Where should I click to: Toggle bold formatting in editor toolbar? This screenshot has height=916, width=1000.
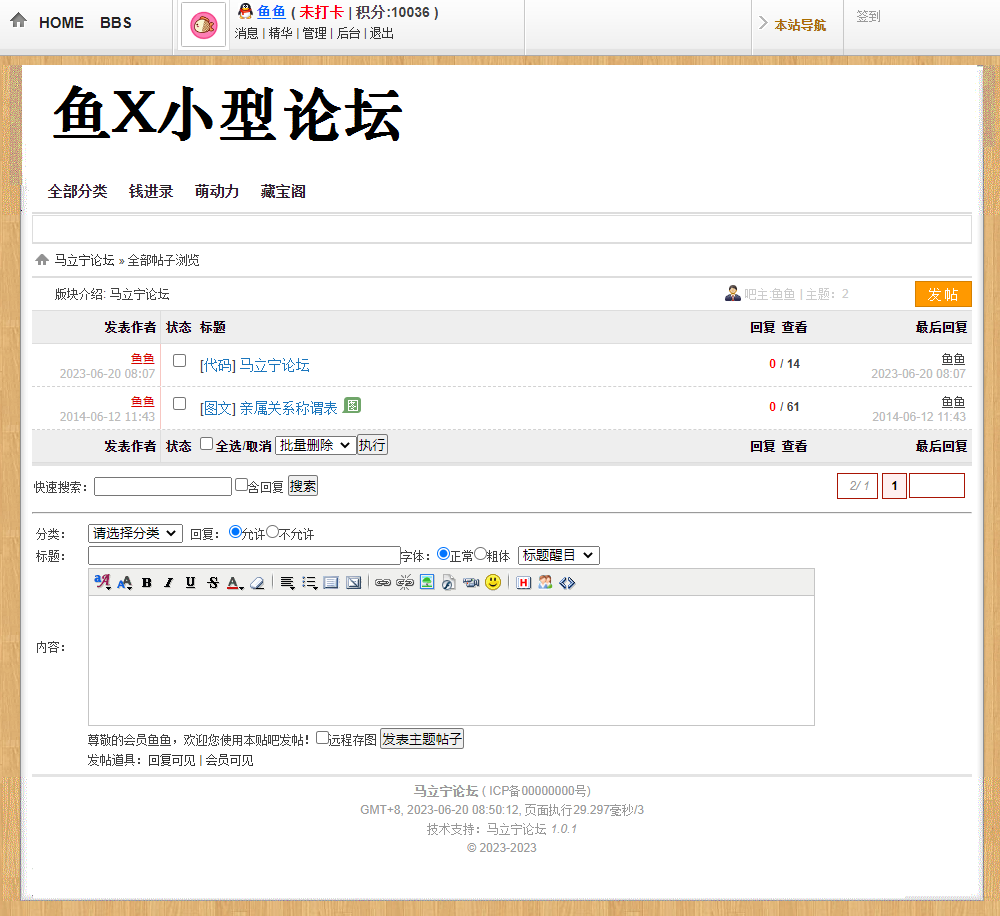point(147,582)
